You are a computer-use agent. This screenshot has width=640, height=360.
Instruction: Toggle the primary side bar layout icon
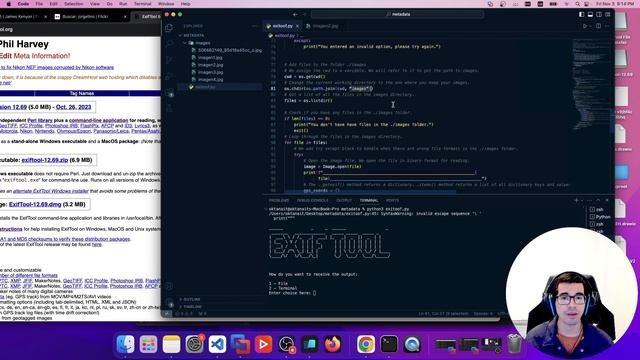(582, 14)
